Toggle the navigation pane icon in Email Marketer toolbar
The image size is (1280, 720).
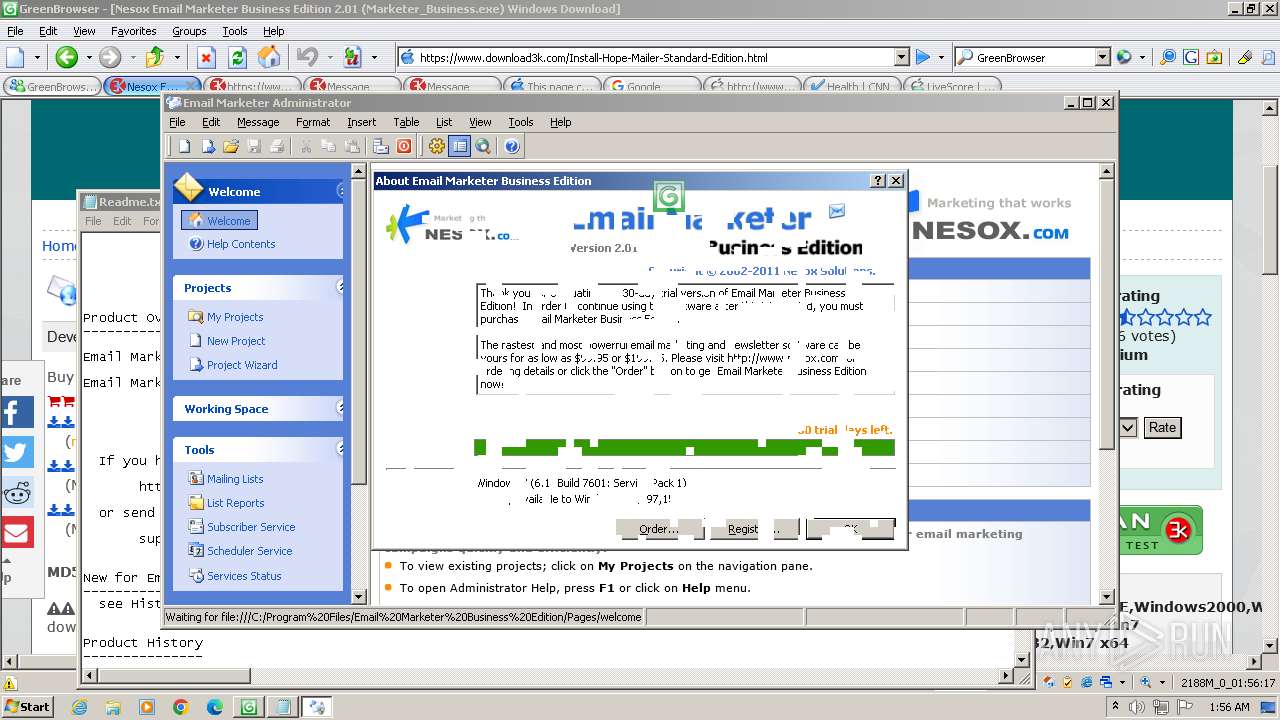459,147
